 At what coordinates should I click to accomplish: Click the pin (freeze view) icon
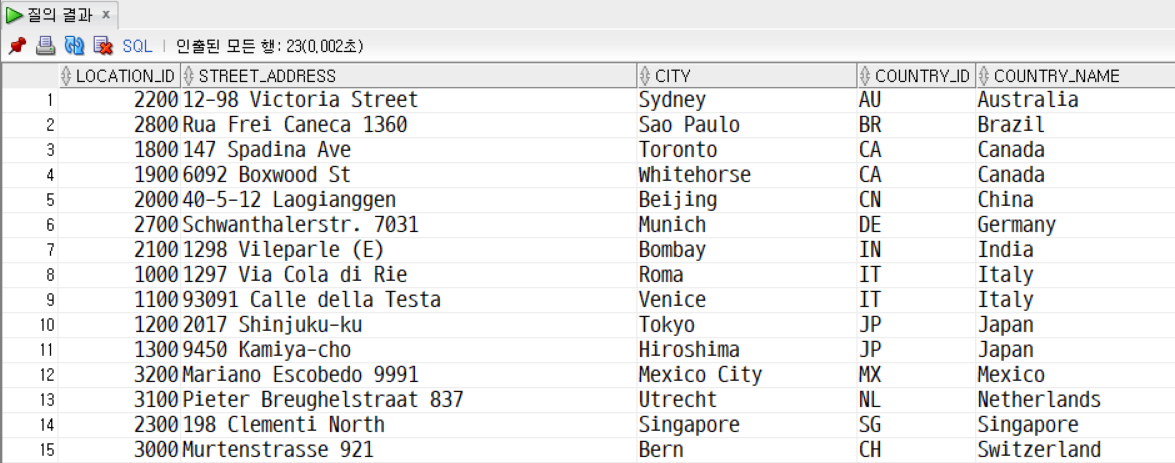[17, 46]
